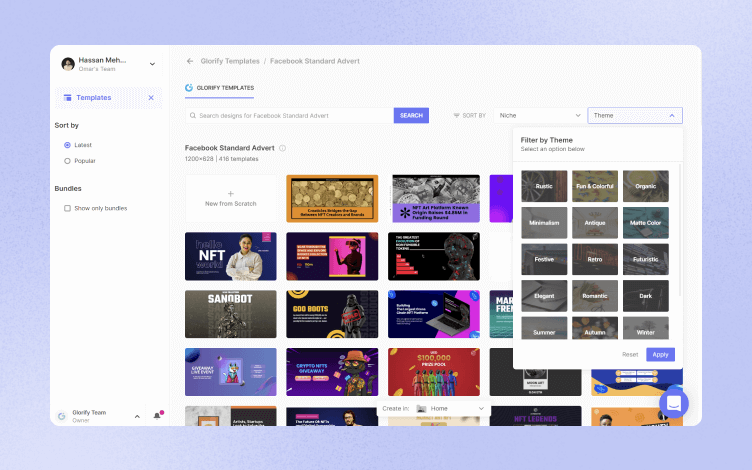Open the chat support bubble
752x470 pixels.
coord(674,403)
